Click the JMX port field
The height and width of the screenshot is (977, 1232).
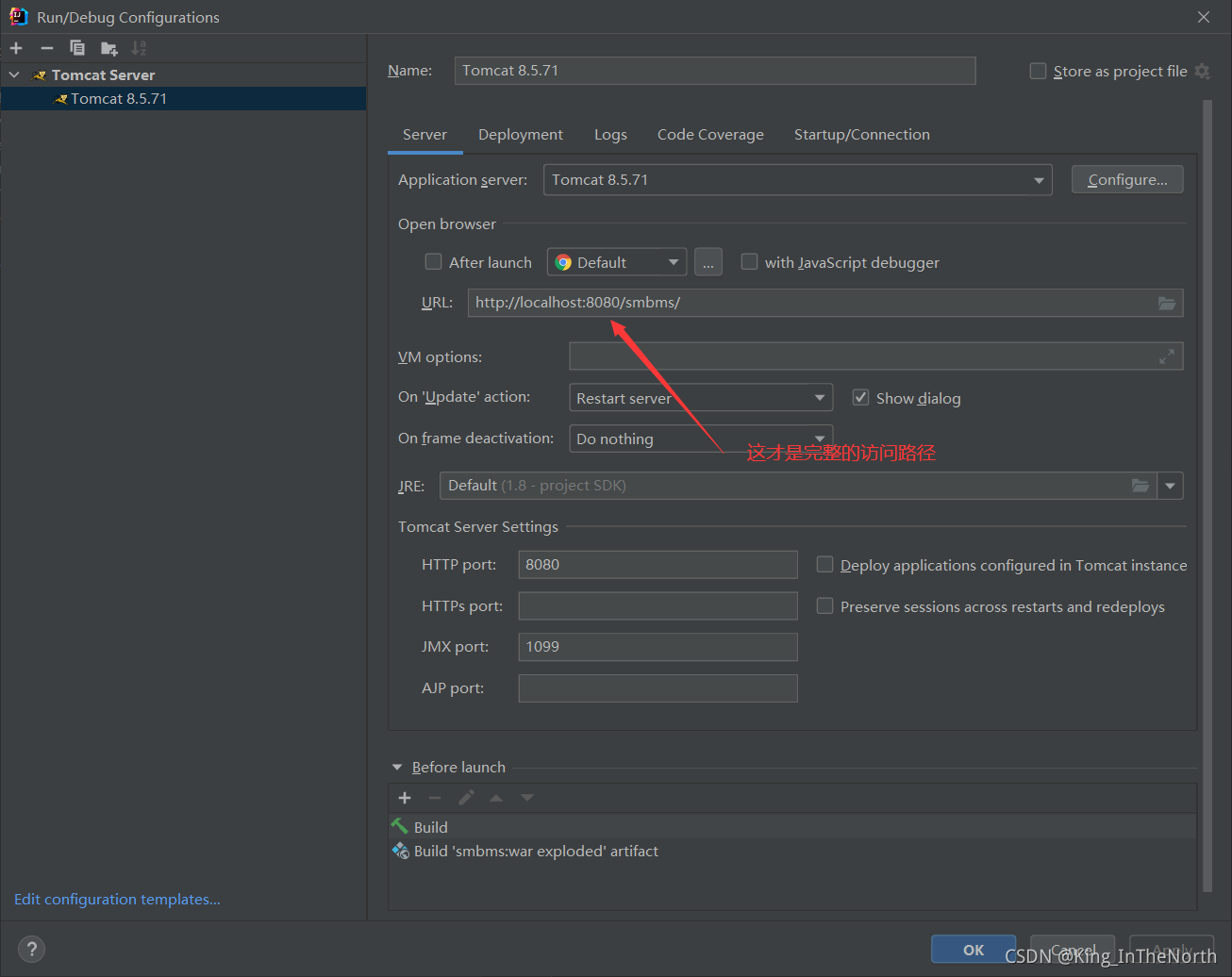pyautogui.click(x=658, y=647)
